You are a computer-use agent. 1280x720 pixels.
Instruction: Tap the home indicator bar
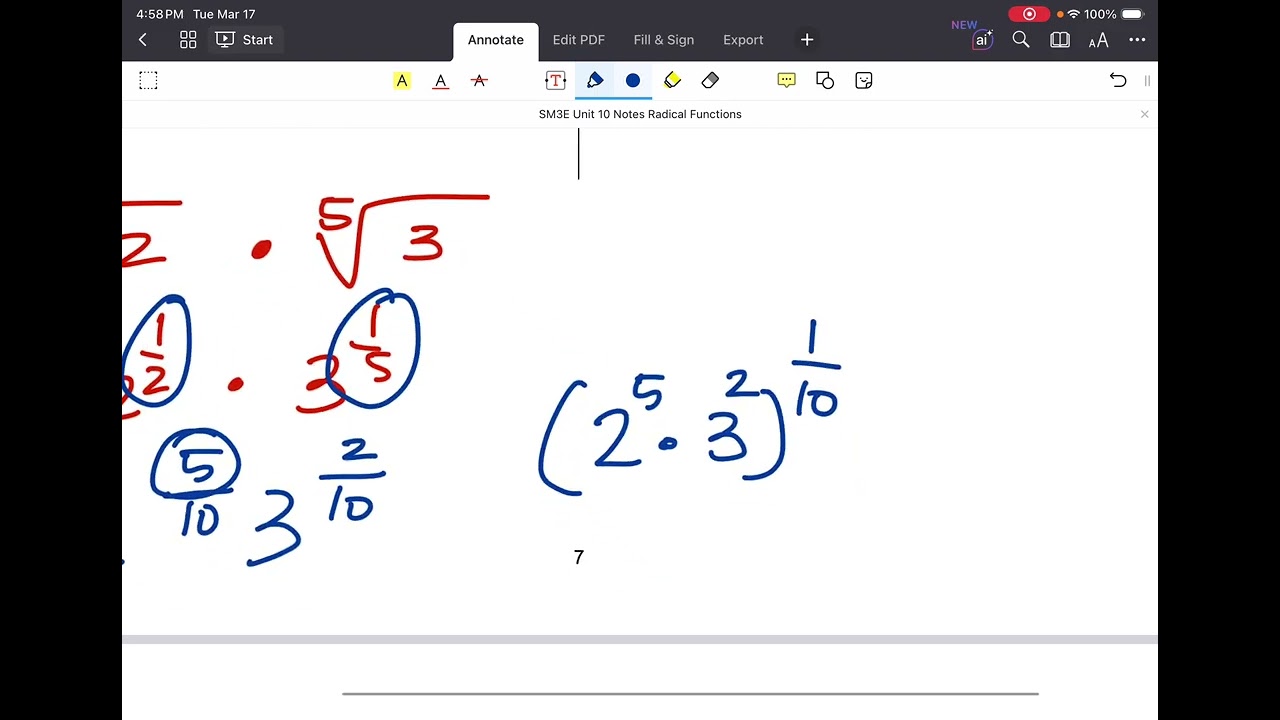(690, 693)
